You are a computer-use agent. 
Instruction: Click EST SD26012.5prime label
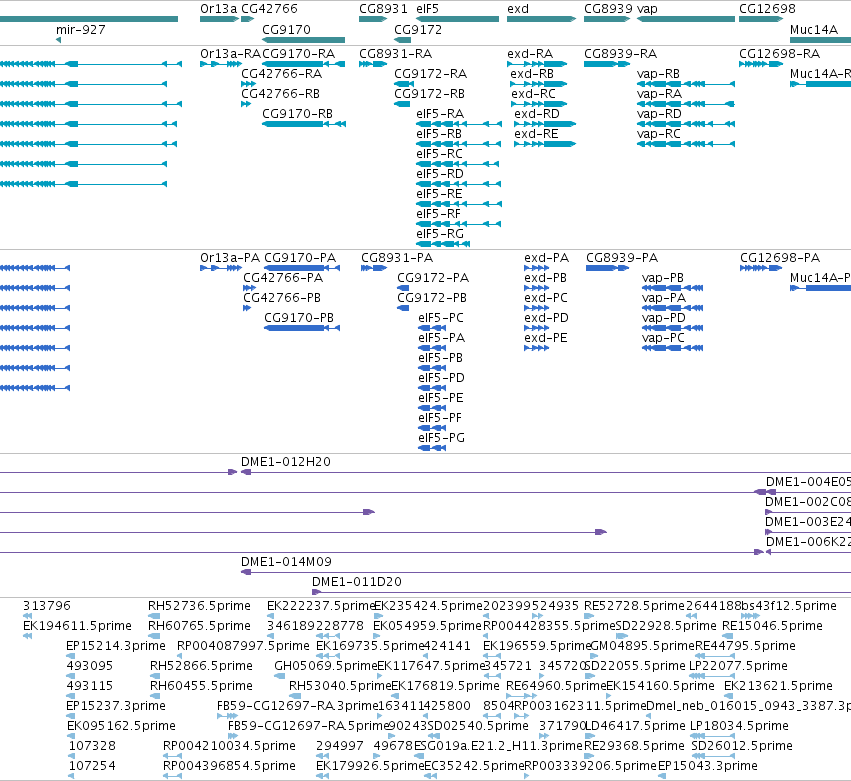[742, 746]
